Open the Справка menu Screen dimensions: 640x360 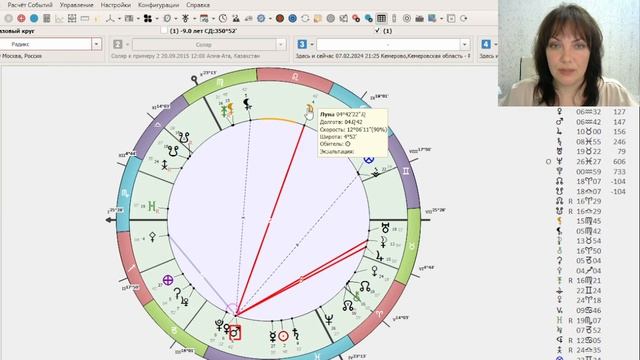coord(198,5)
